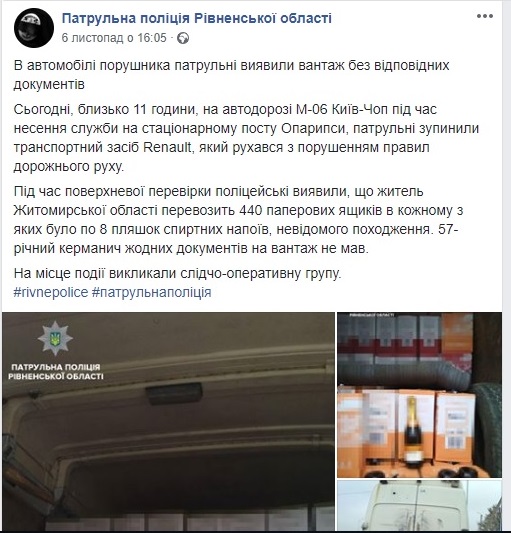
Task: Click the headline paragraph about вантаж без документів
Action: pos(231,74)
